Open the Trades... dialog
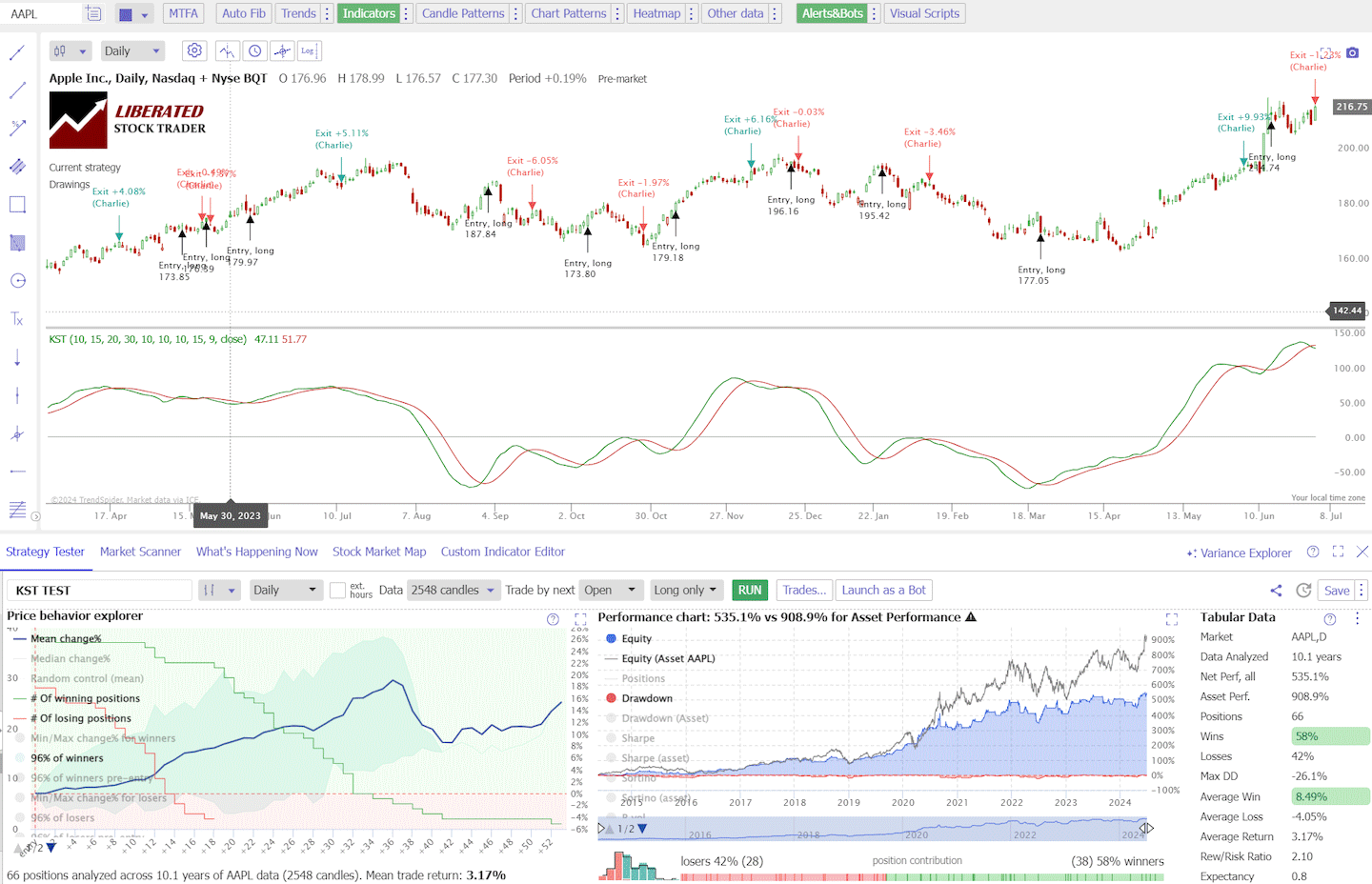Viewport: 1372px width, 884px height. [x=804, y=590]
